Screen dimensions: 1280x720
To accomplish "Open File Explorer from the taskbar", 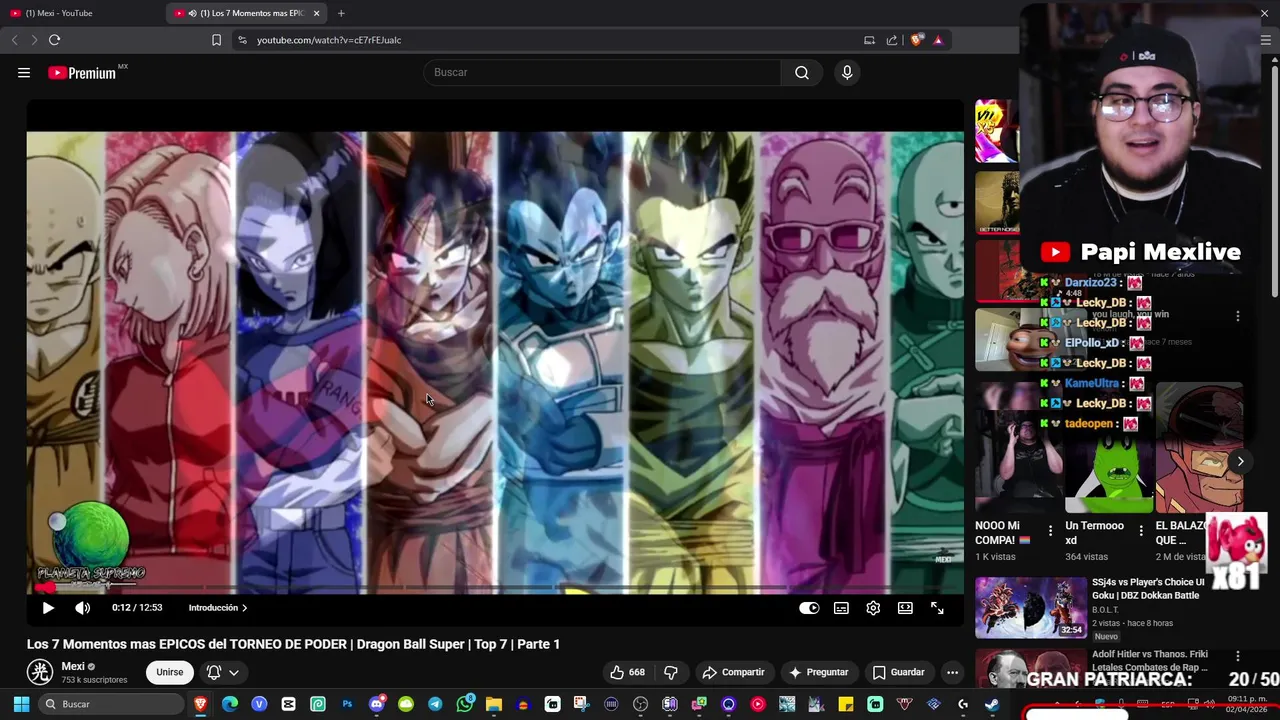I will click(x=494, y=704).
